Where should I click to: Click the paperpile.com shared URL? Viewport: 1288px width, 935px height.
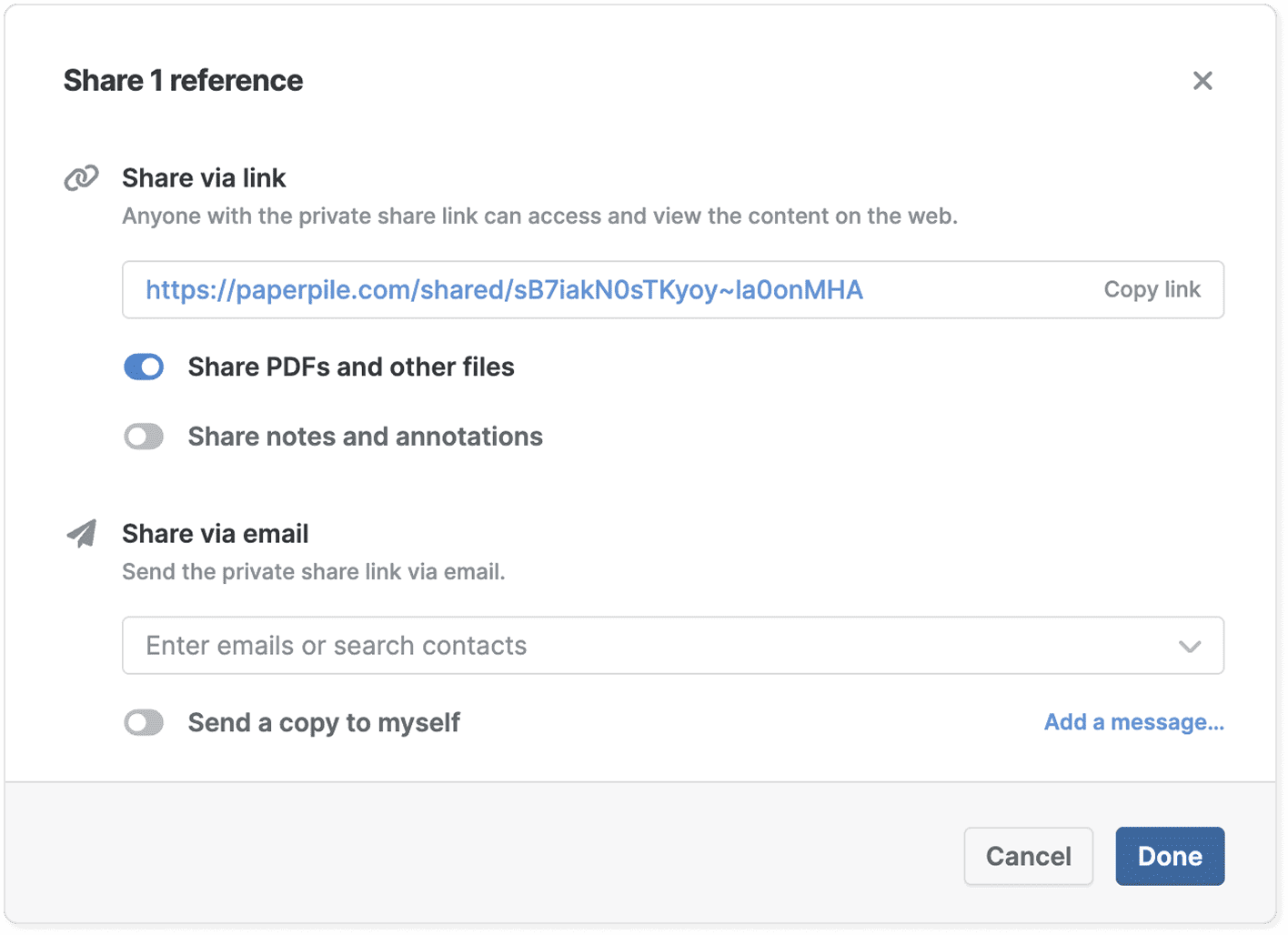coord(504,290)
